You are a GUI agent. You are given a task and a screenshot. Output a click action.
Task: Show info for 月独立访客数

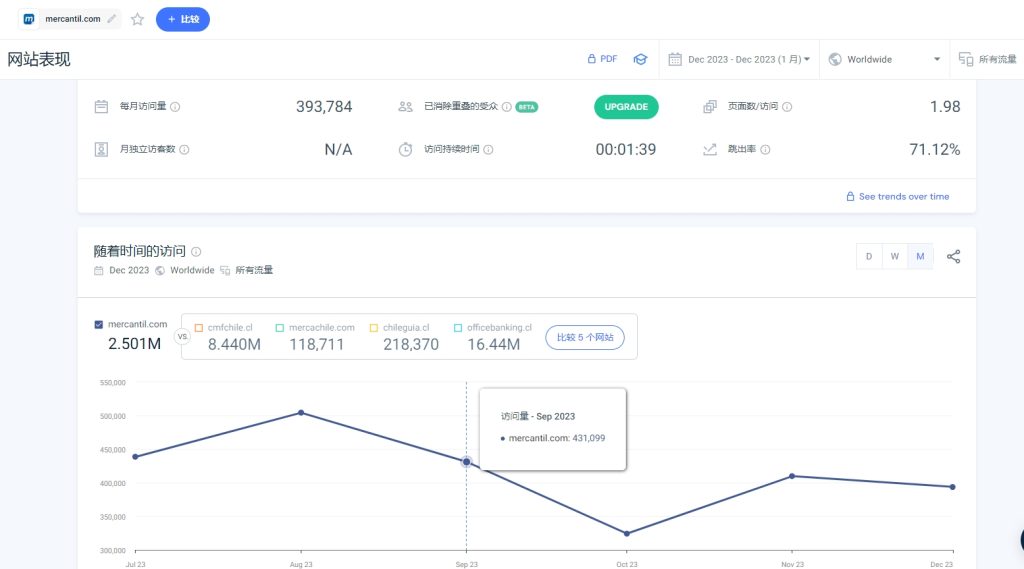(x=184, y=150)
